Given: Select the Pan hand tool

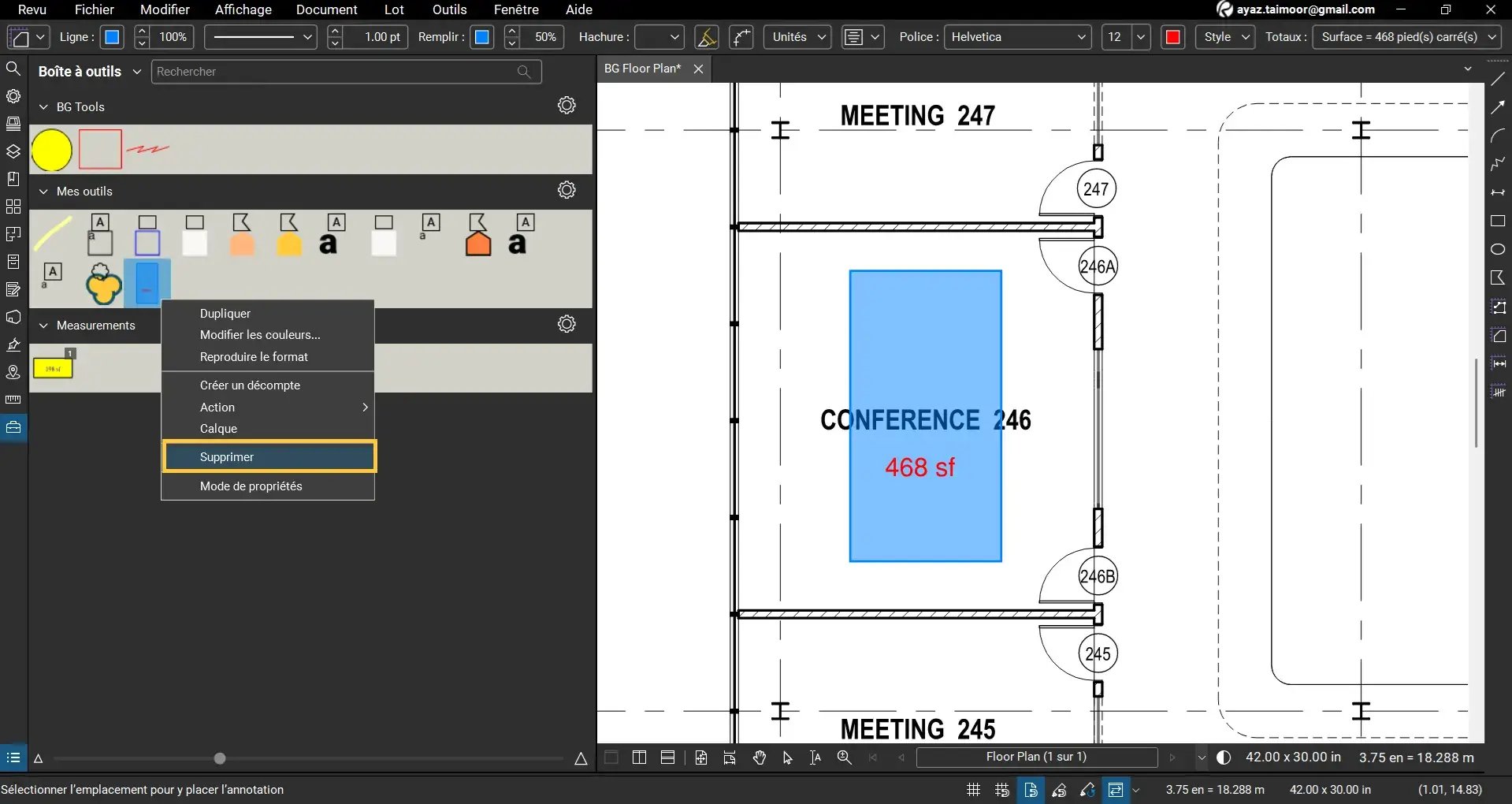Looking at the screenshot, I should [x=759, y=757].
